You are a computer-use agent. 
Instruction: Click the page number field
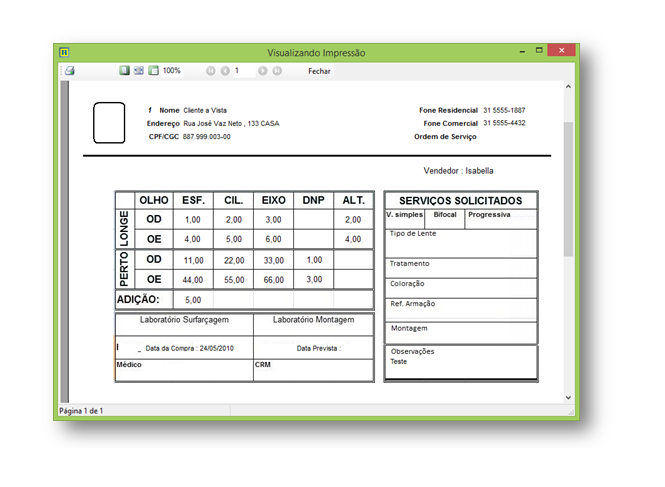(242, 71)
